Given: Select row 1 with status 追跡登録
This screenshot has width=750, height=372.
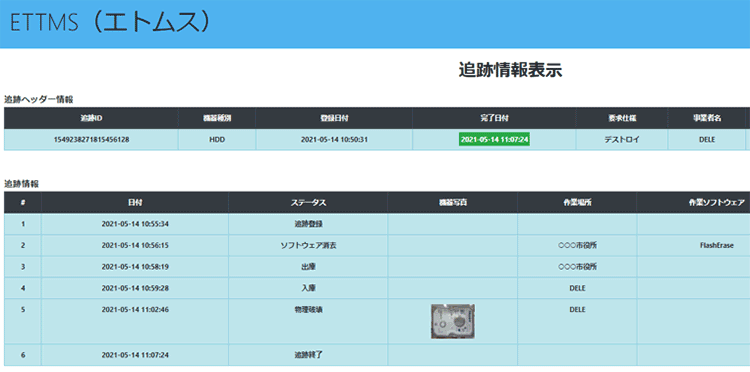Looking at the screenshot, I should [377, 224].
